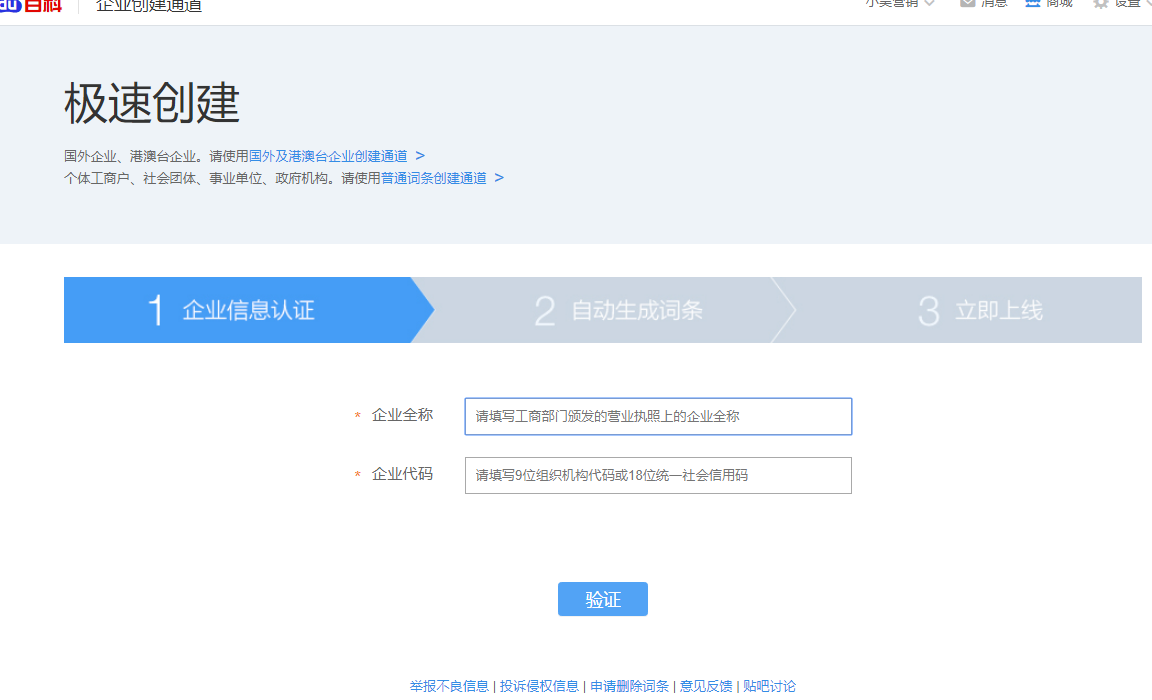Click the Baidu Baike logo
This screenshot has height=700, width=1152.
[31, 4]
